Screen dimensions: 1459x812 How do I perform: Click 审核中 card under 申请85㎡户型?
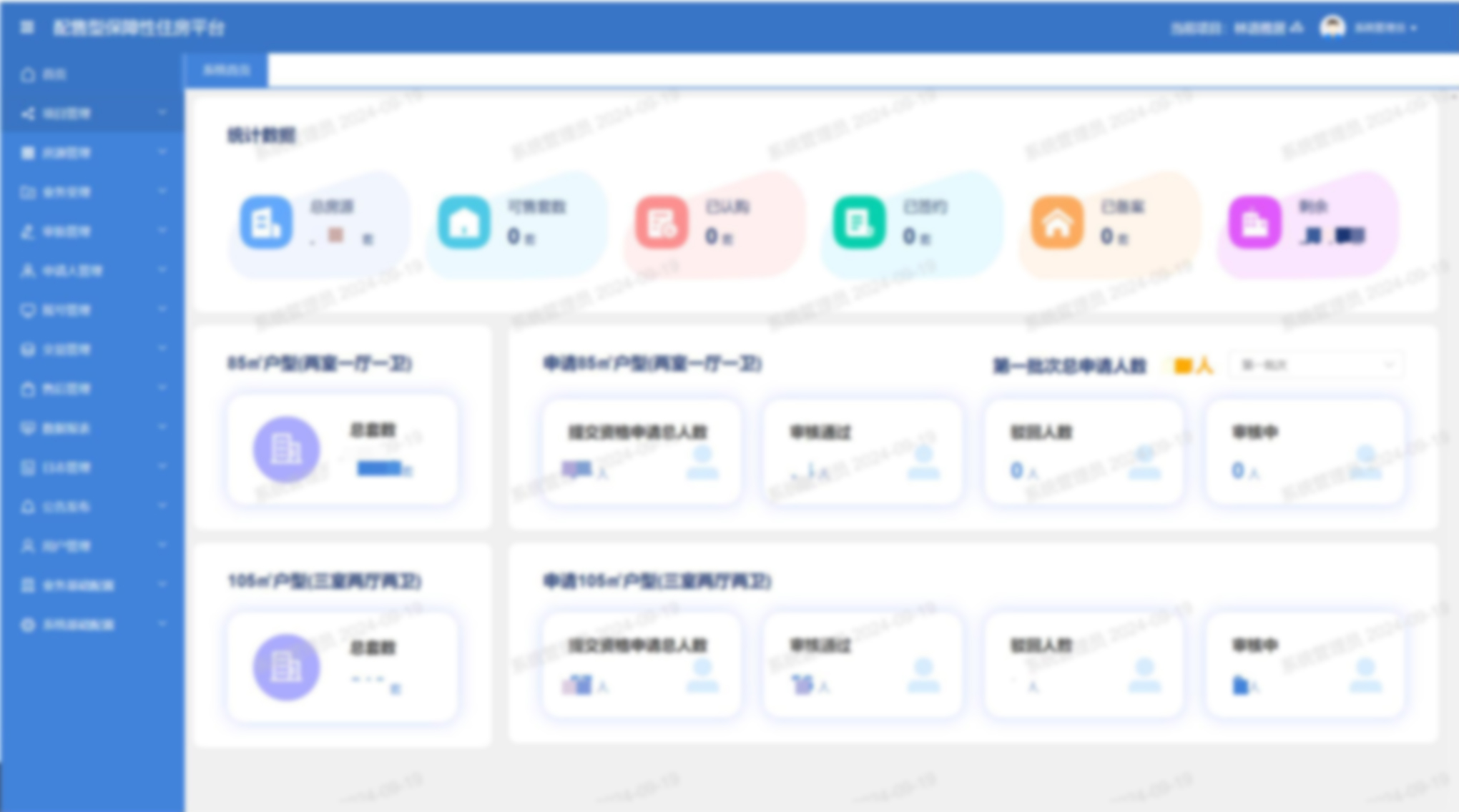1305,452
